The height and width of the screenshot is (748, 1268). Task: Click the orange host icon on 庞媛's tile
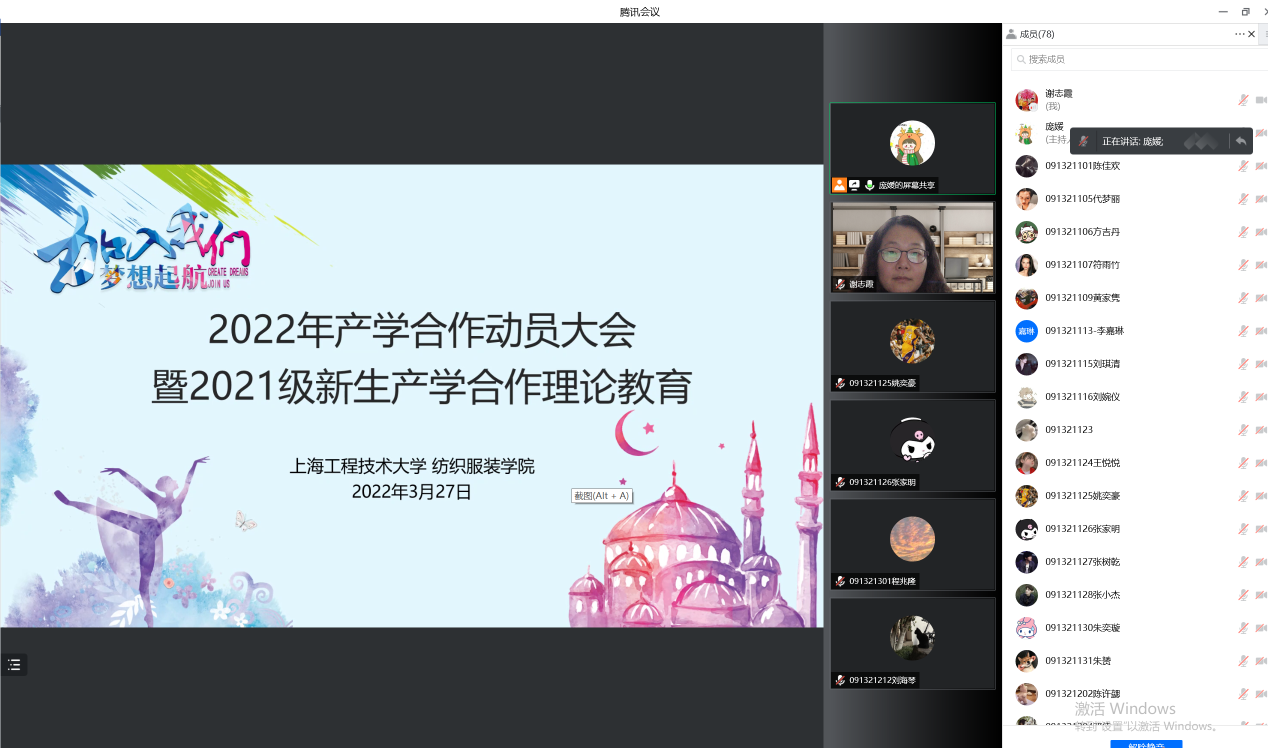(839, 185)
